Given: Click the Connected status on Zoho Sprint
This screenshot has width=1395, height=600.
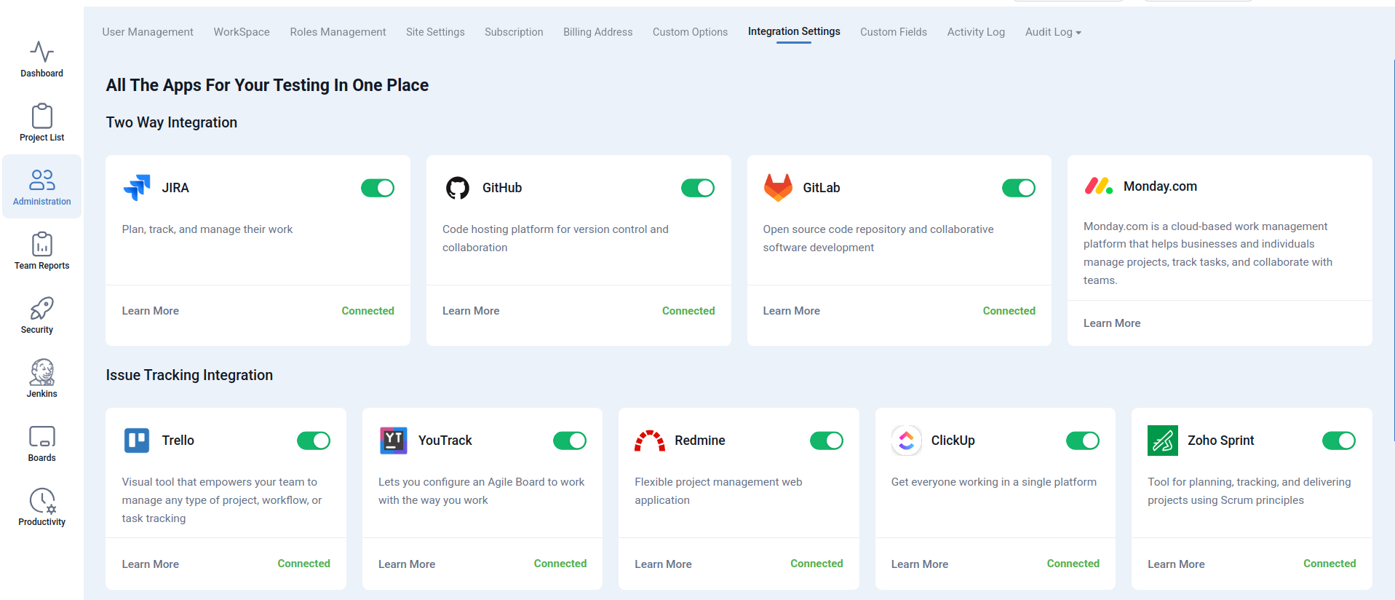Looking at the screenshot, I should pyautogui.click(x=1329, y=564).
